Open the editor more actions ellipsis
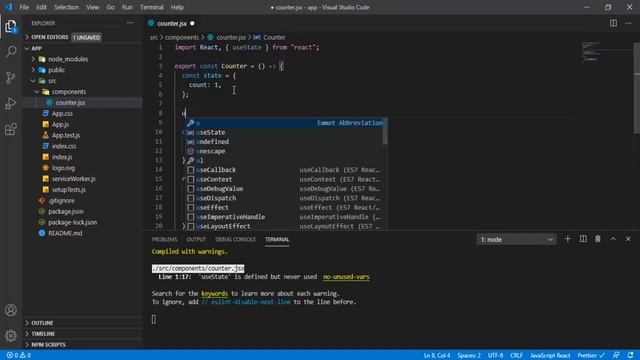Image resolution: width=640 pixels, height=360 pixels. pos(628,23)
